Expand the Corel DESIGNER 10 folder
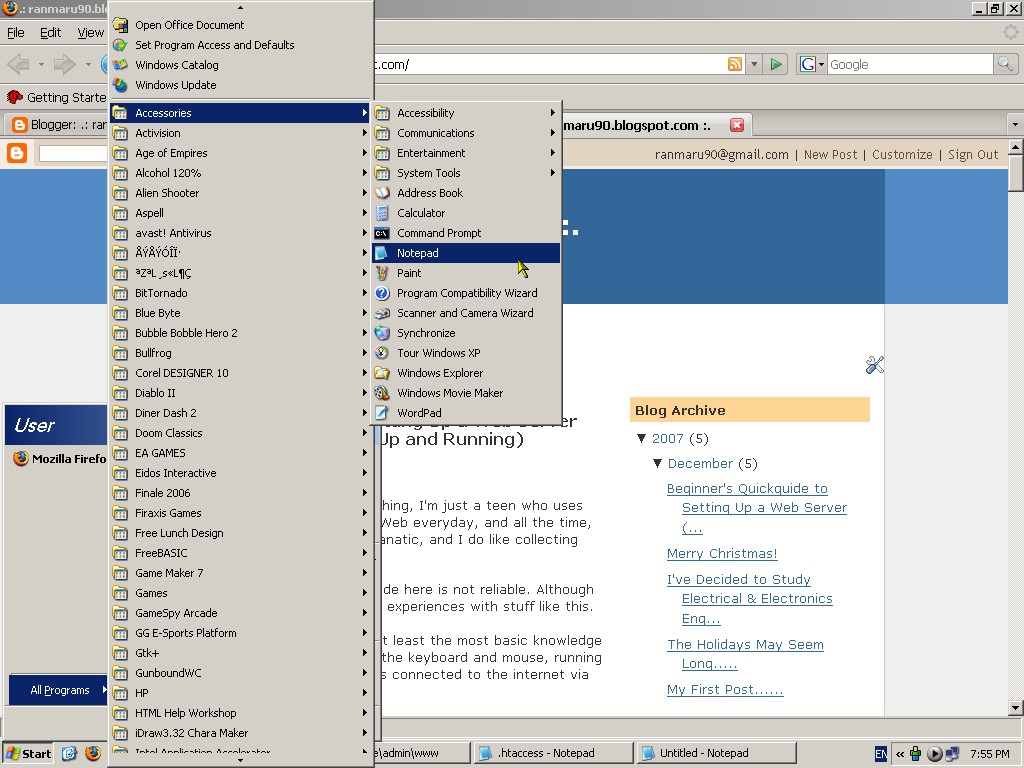The height and width of the screenshot is (768, 1024). click(240, 373)
